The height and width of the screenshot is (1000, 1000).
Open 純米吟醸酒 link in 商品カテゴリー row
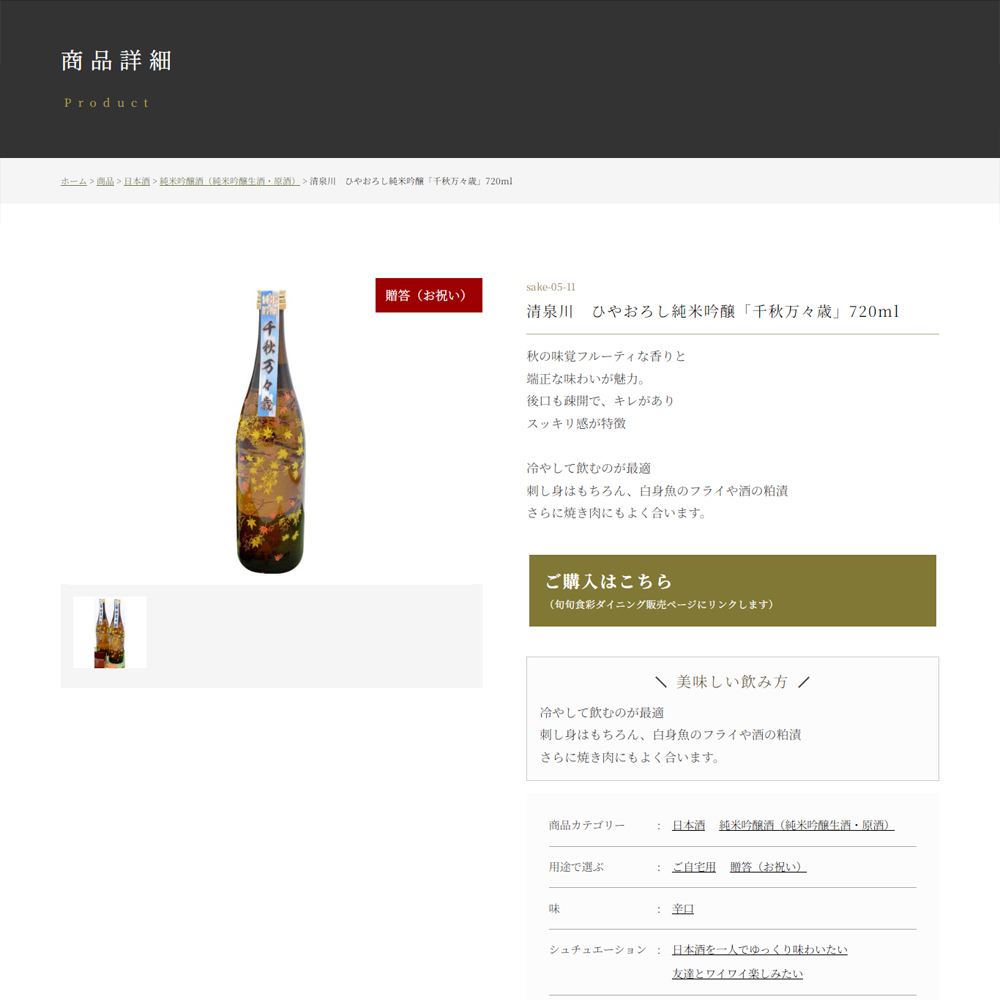pos(806,825)
